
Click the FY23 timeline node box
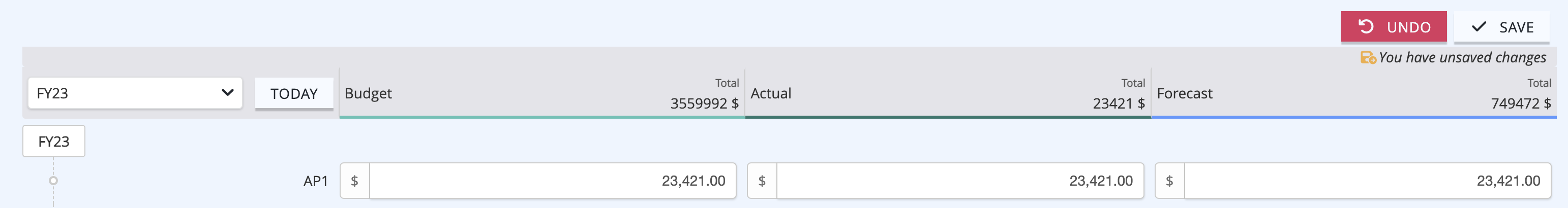(x=53, y=141)
